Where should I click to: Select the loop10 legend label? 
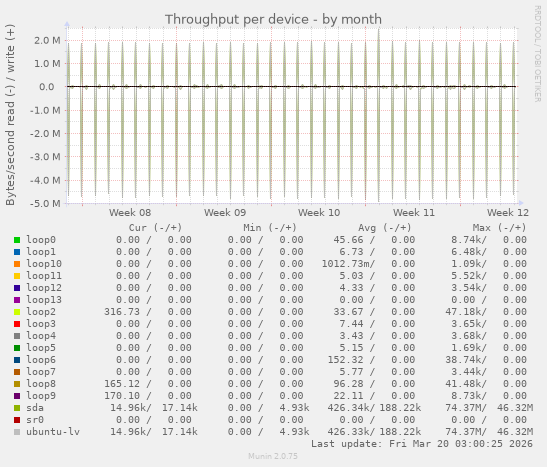tap(44, 264)
